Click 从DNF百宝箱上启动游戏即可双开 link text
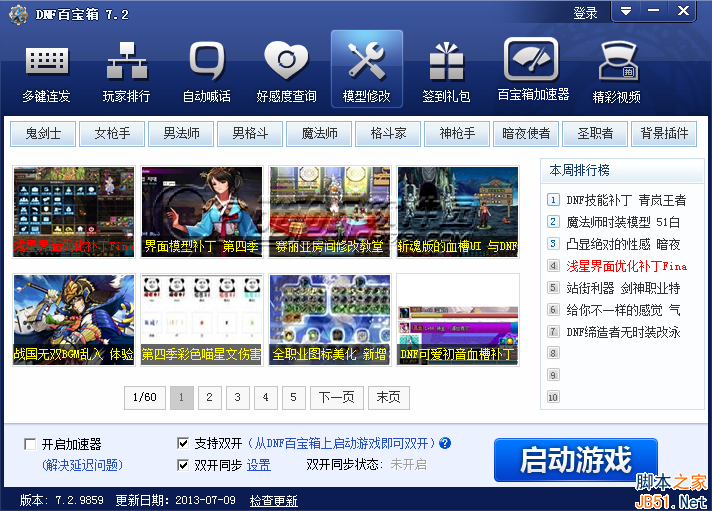Image resolution: width=712 pixels, height=511 pixels. click(x=341, y=443)
